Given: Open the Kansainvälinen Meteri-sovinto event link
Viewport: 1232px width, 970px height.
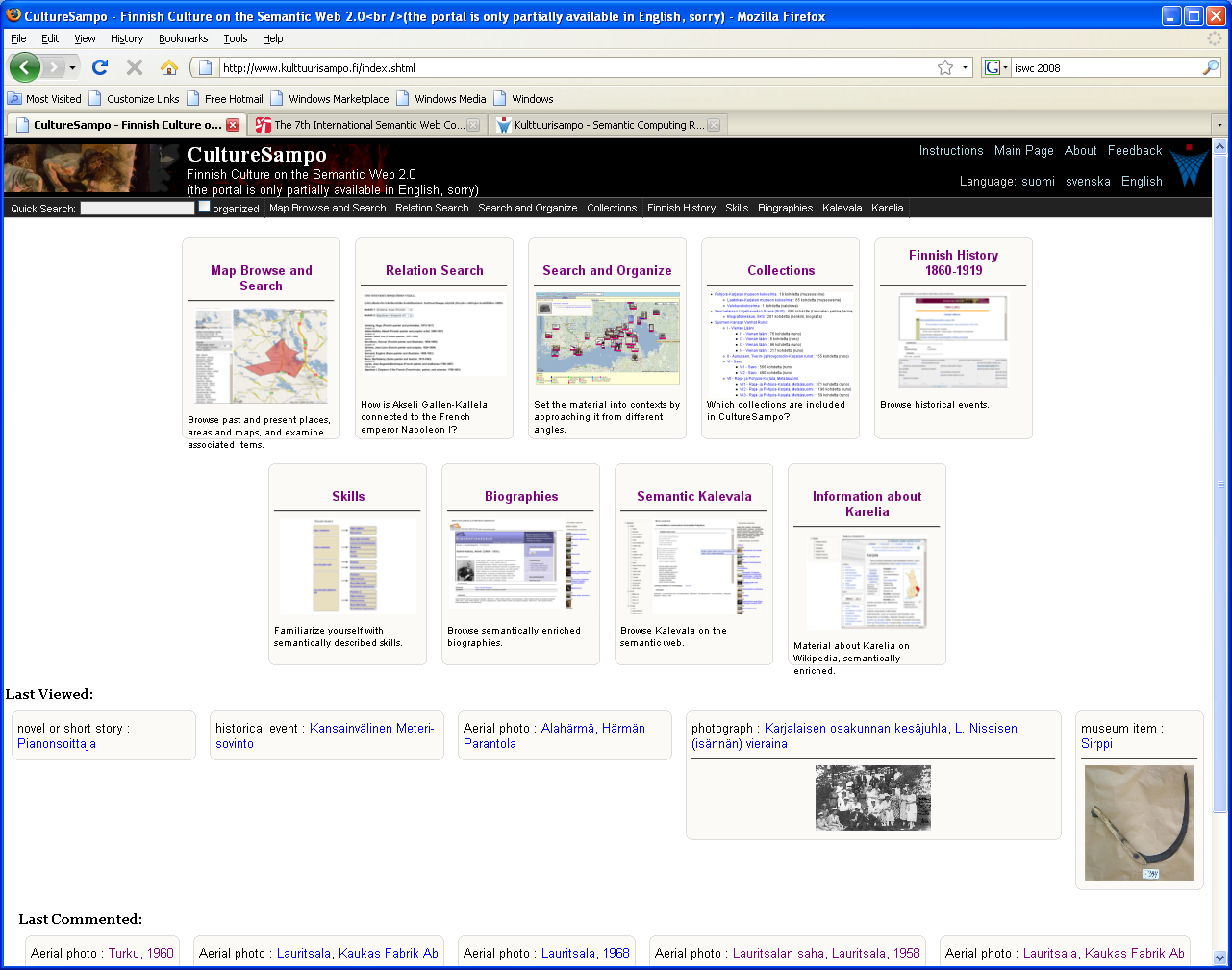Looking at the screenshot, I should [x=324, y=735].
